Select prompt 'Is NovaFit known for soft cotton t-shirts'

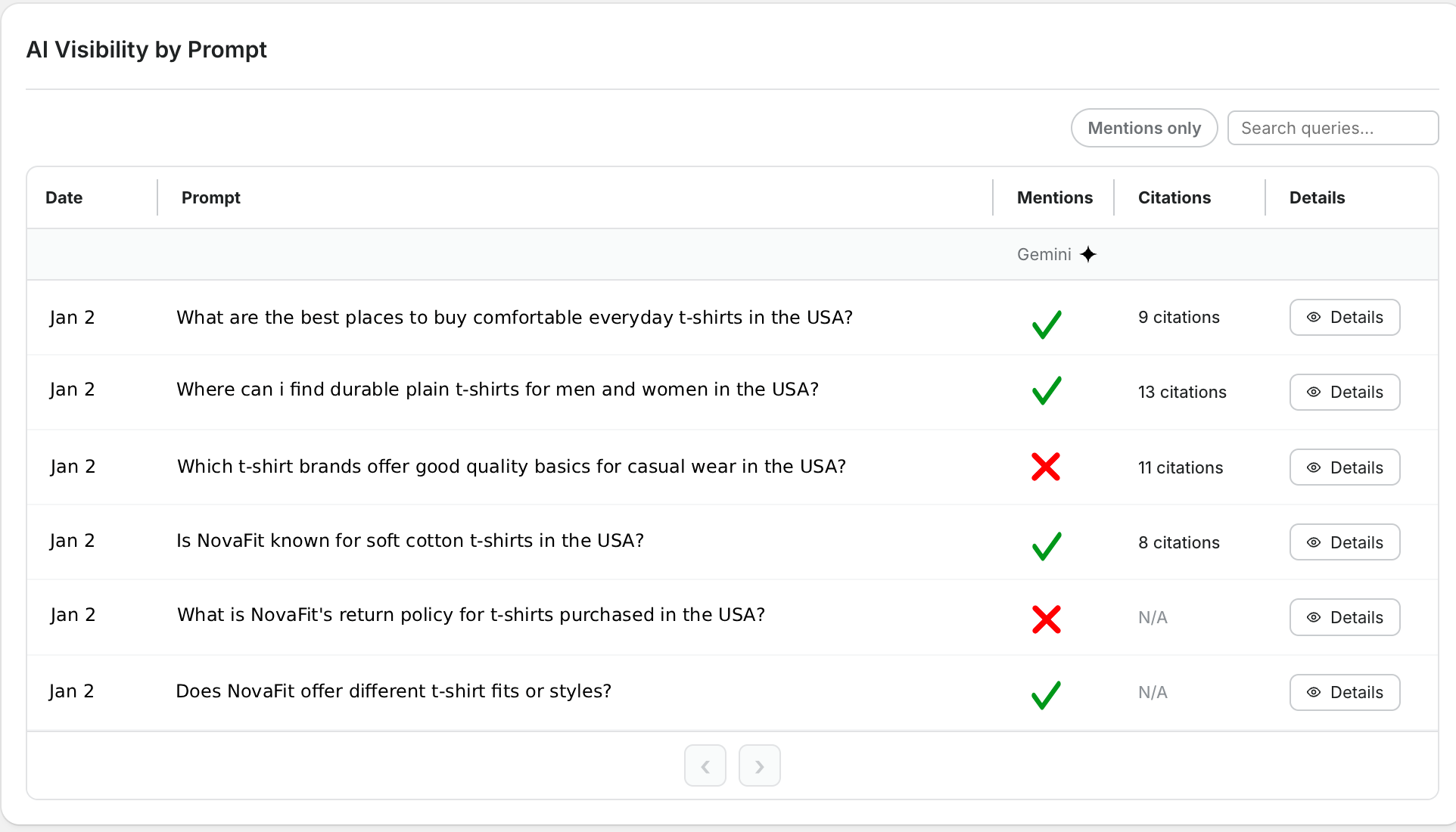click(410, 541)
